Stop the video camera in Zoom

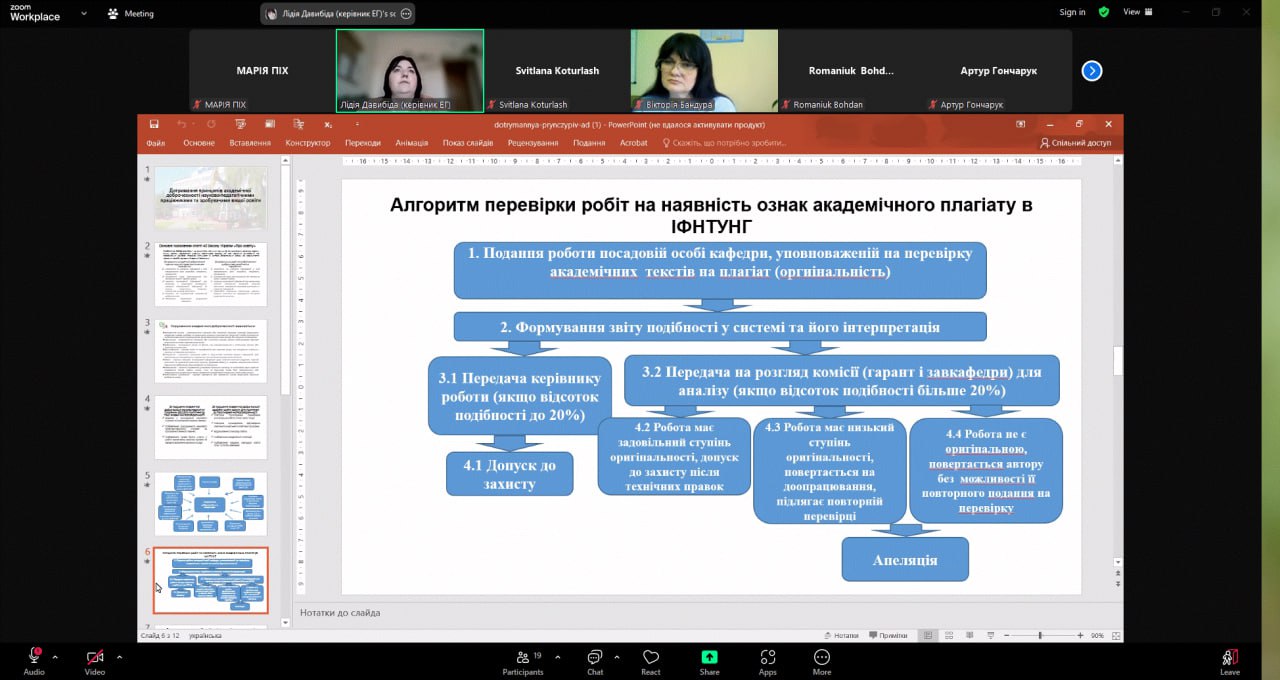tap(93, 657)
